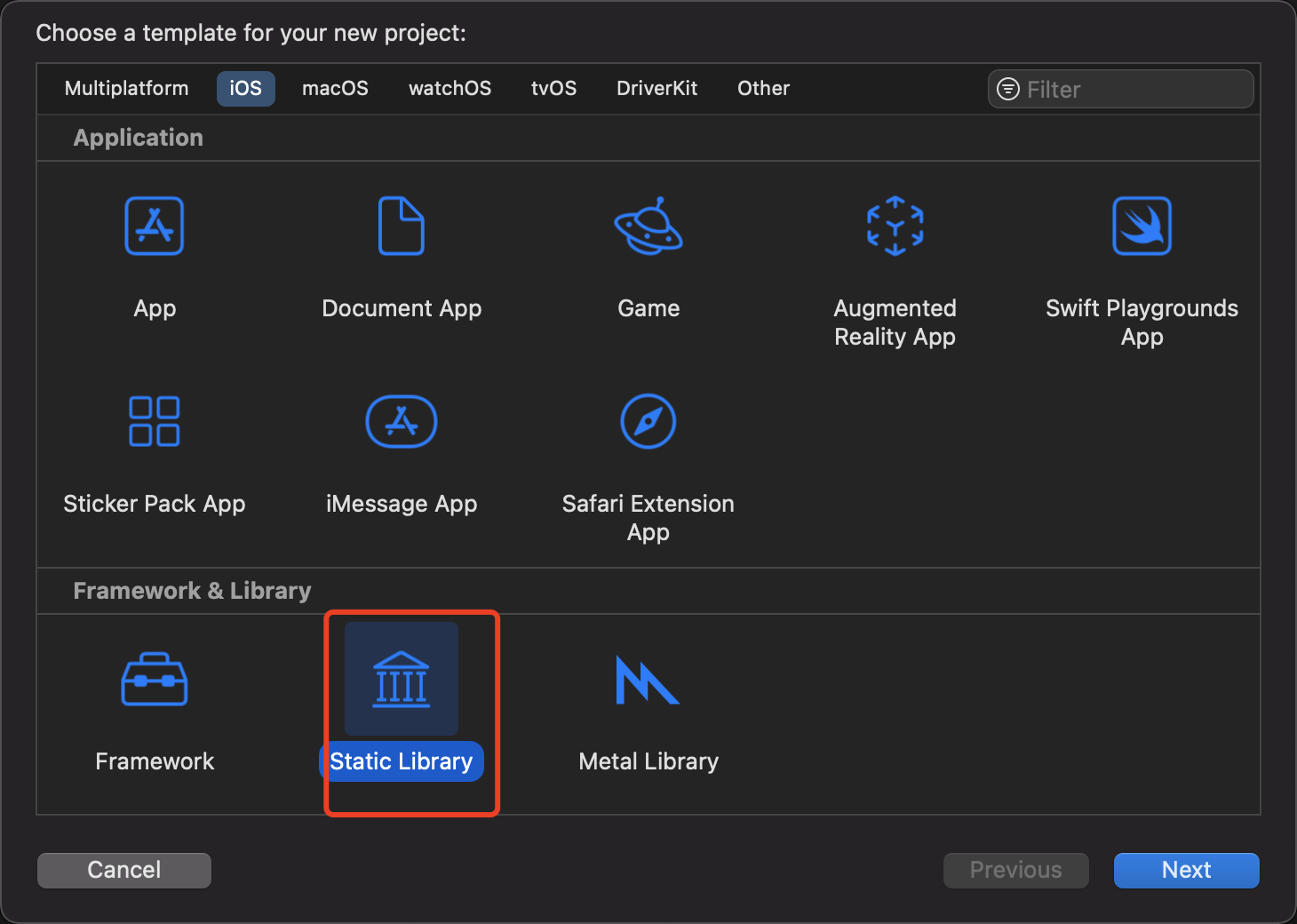Open the watchOS tab
This screenshot has height=924, width=1297.
450,88
